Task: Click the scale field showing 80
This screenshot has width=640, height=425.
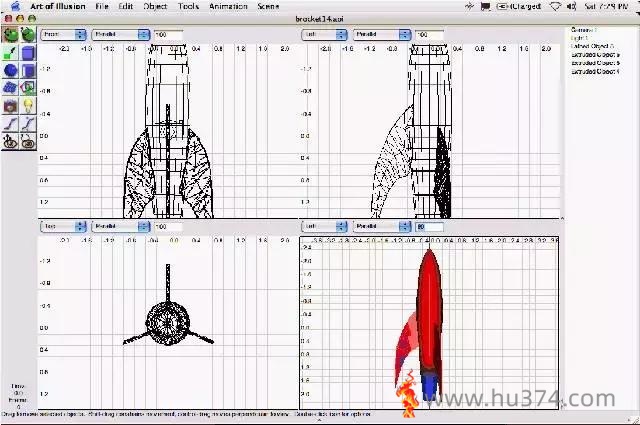Action: click(429, 227)
